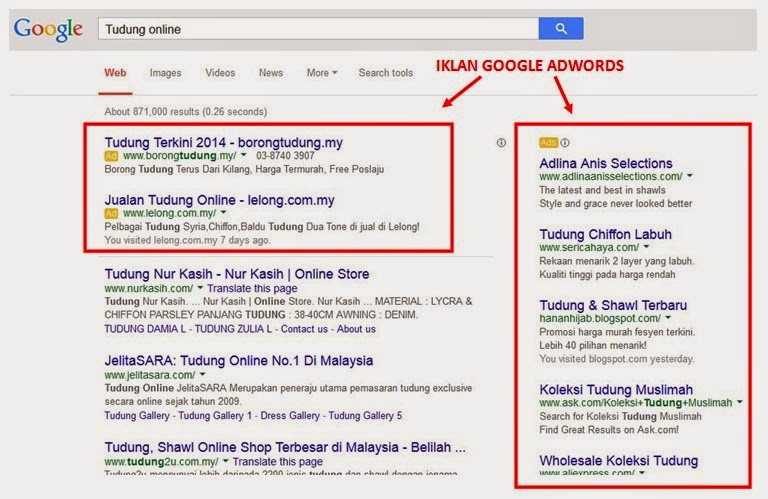768x499 pixels.
Task: Click the www.lelong.com.my/ green URL
Action: pyautogui.click(x=169, y=213)
